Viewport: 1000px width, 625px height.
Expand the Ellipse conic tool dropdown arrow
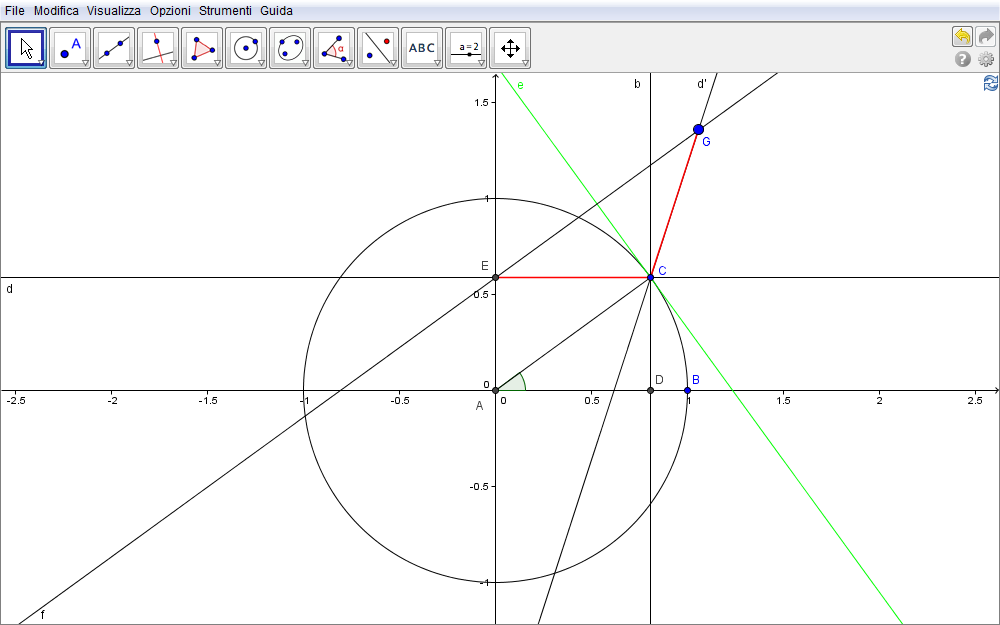point(305,63)
